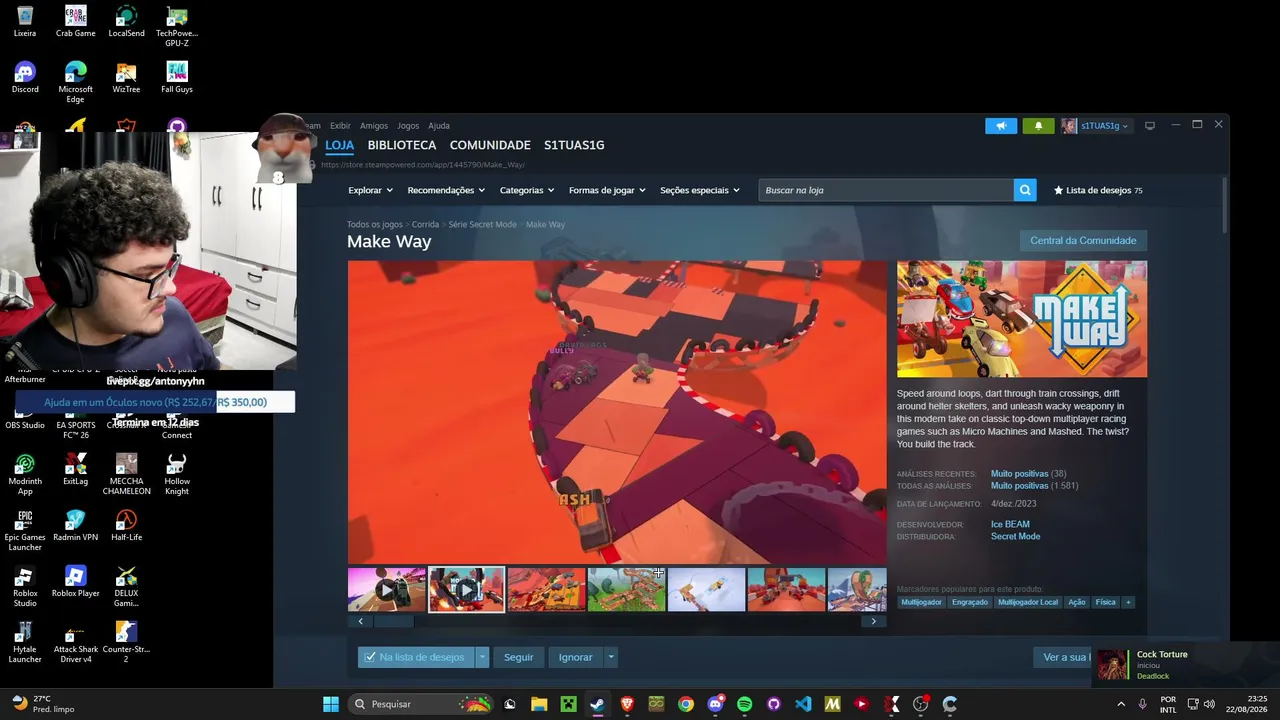Launch Roblox Player desktop shortcut

tap(76, 581)
